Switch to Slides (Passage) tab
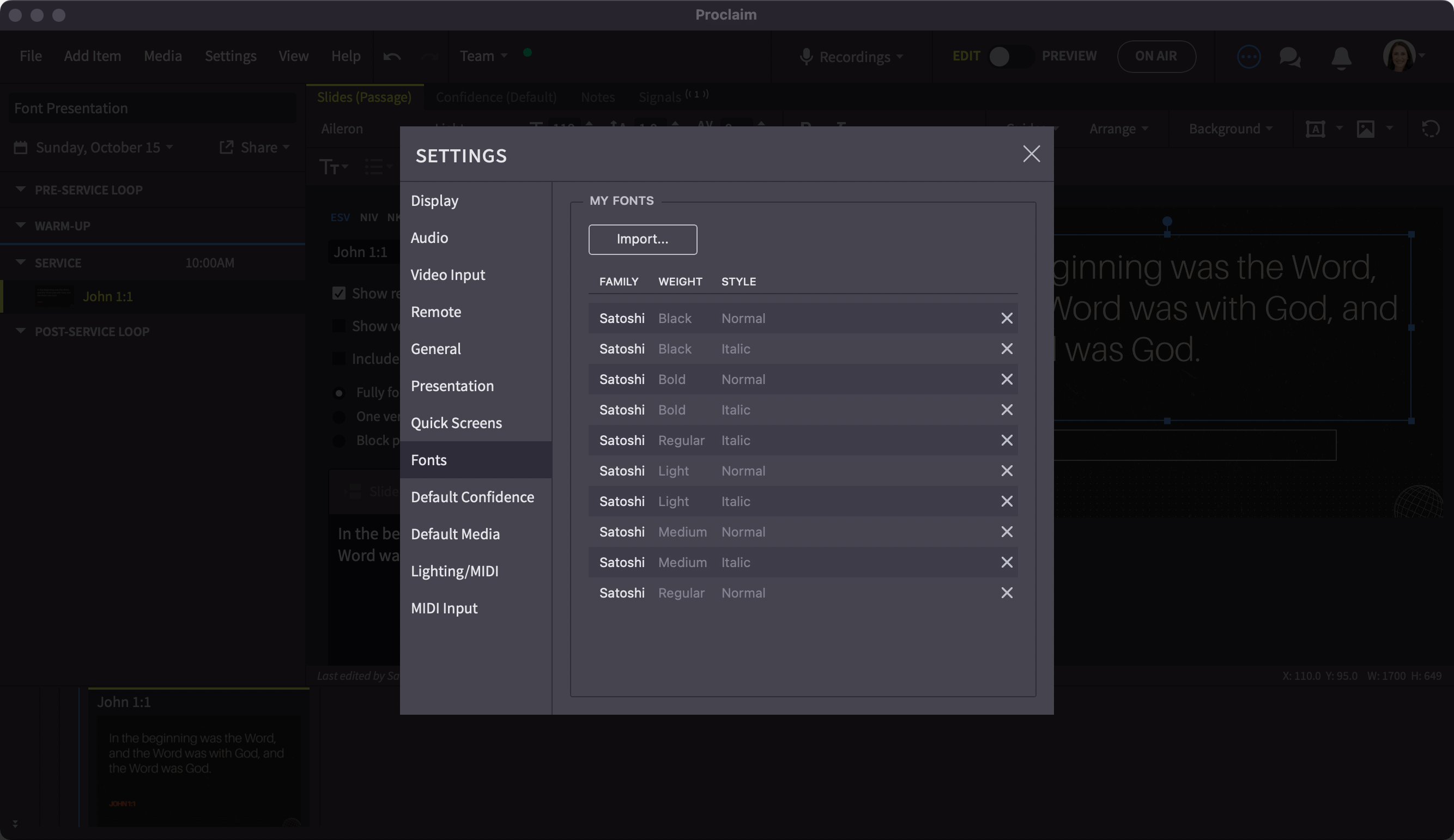1454x840 pixels. pyautogui.click(x=364, y=97)
